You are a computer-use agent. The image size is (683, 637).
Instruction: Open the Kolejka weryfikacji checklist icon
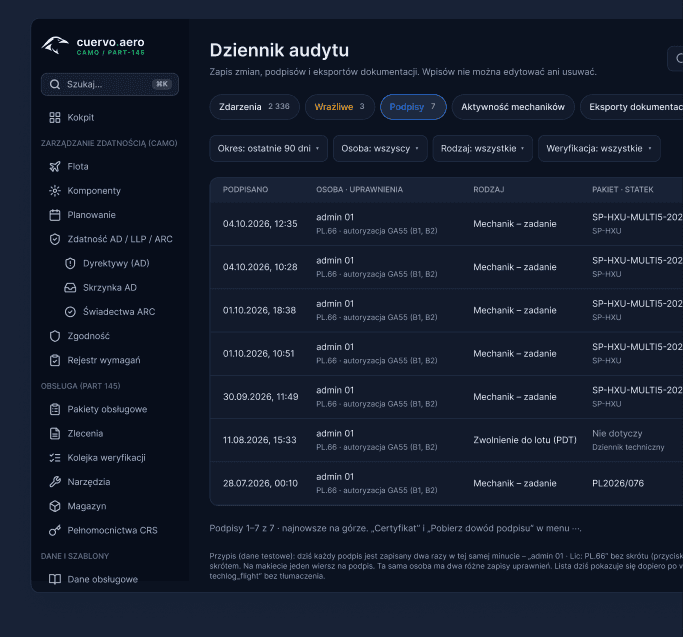(x=55, y=458)
